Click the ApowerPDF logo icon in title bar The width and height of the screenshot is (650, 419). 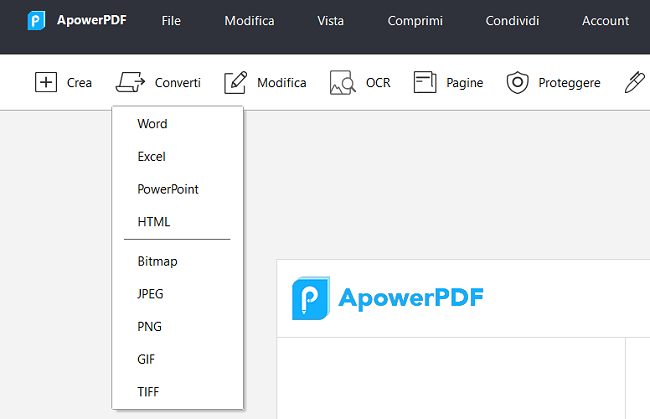coord(36,21)
